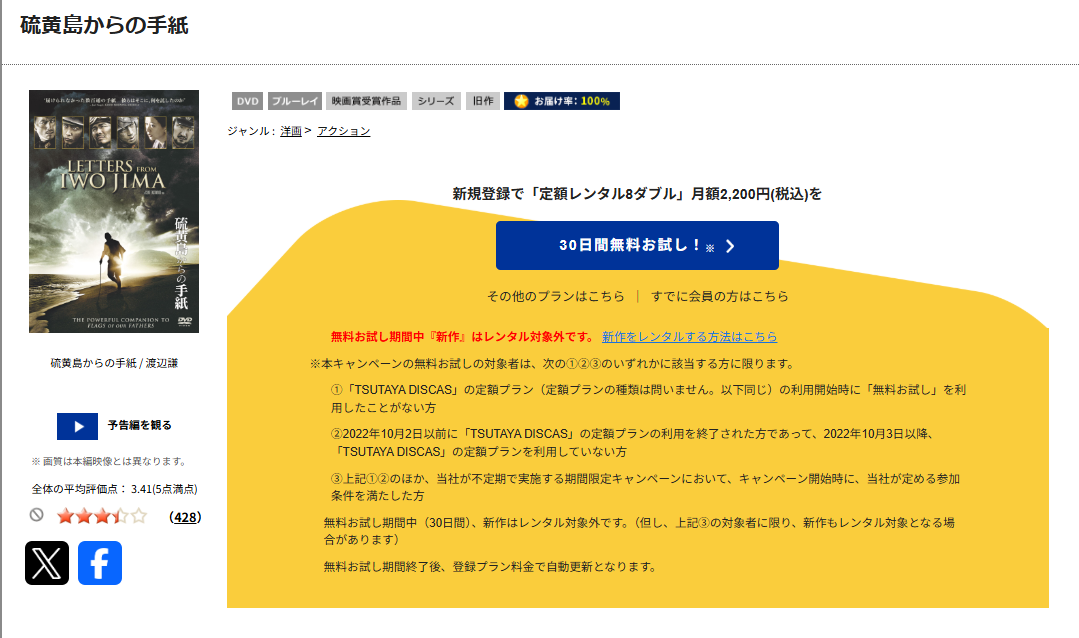This screenshot has height=638, width=1079.
Task: Click the Letters from Iwo Jima cover thumbnail
Action: point(114,211)
